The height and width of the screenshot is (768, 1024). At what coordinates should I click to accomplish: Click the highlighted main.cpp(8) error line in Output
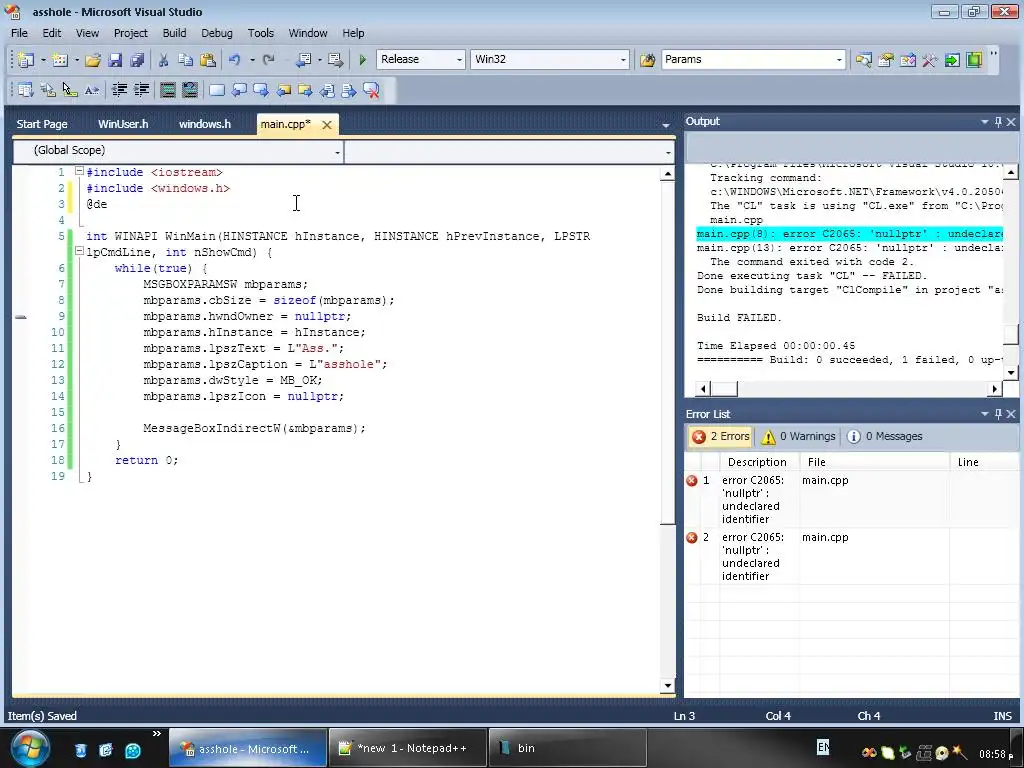[x=849, y=234]
